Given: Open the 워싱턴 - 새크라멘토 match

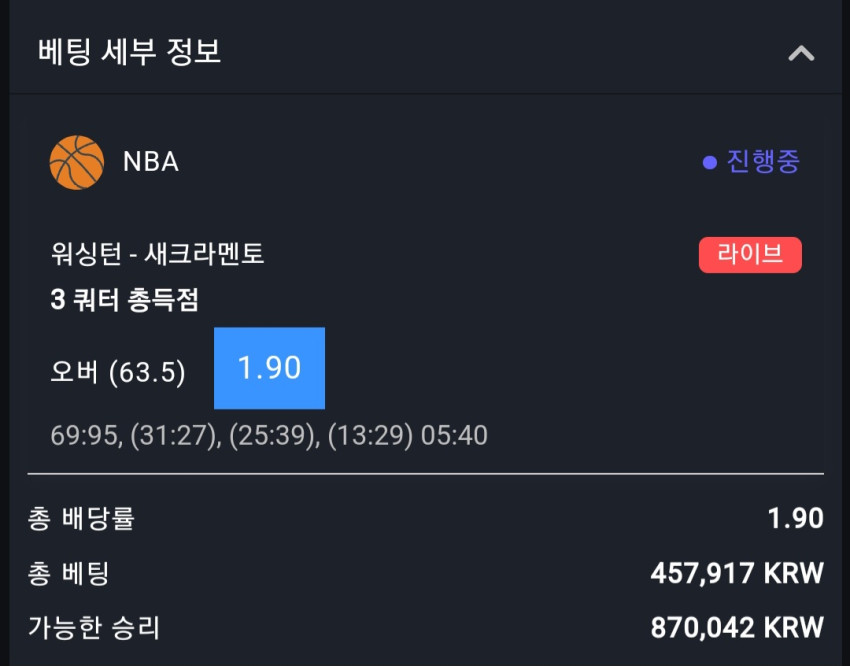Looking at the screenshot, I should coord(157,254).
